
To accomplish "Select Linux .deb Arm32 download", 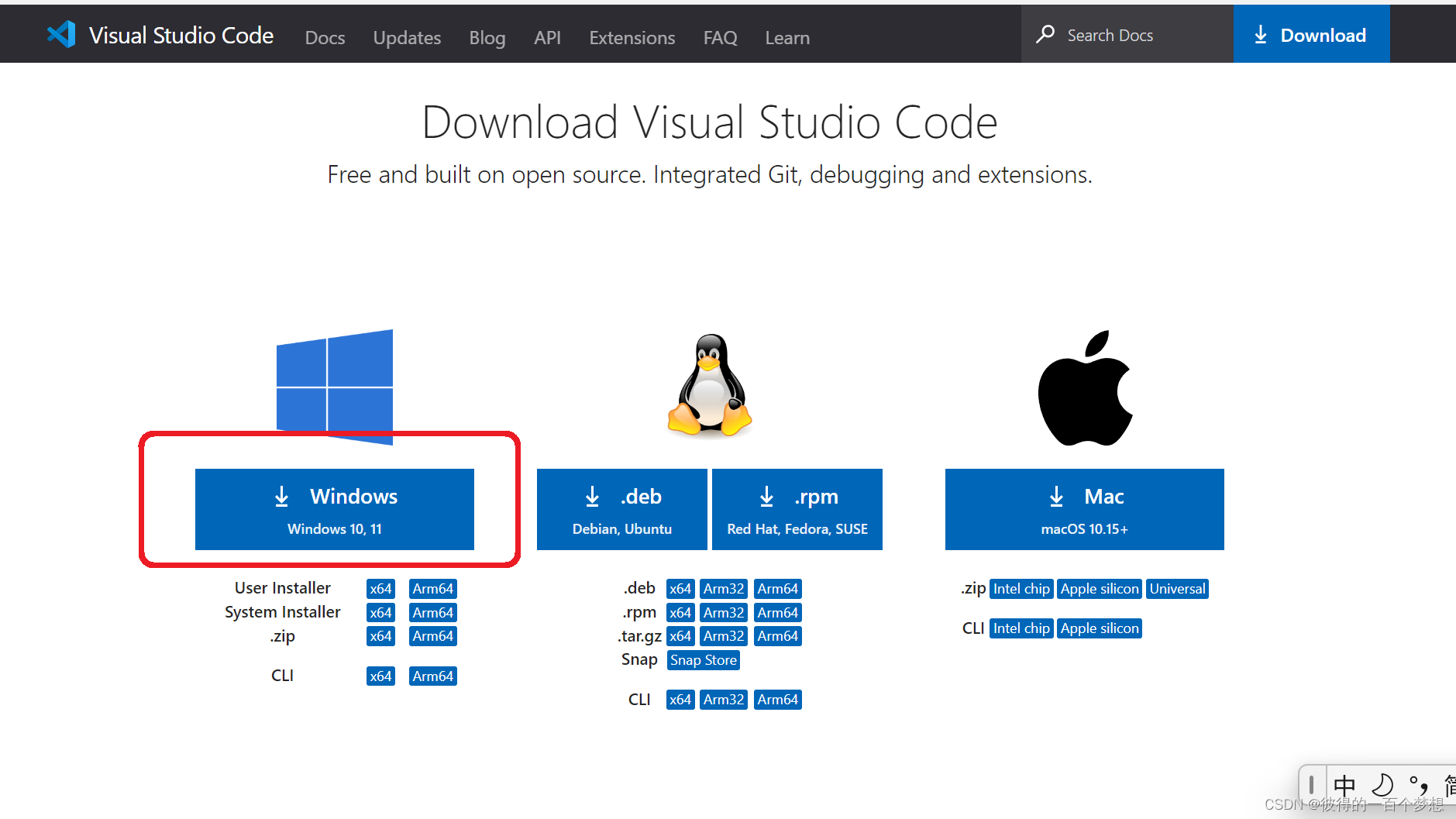I will [x=724, y=589].
